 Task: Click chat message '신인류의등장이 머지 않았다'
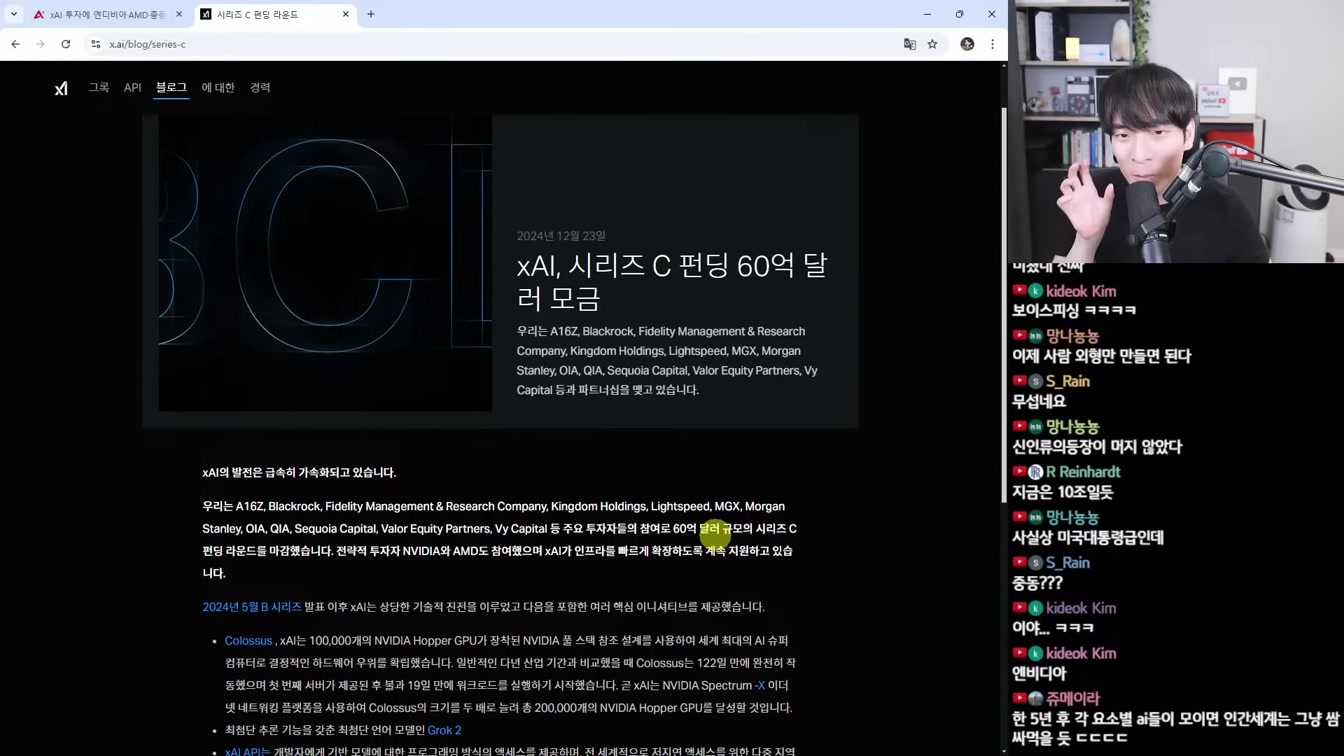1097,447
